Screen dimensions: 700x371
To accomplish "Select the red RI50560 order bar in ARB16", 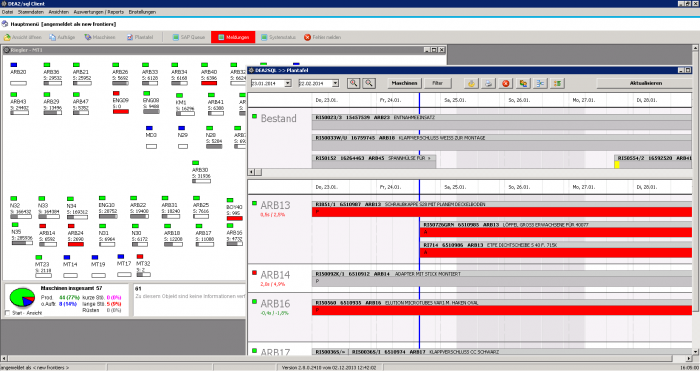I will [x=502, y=310].
